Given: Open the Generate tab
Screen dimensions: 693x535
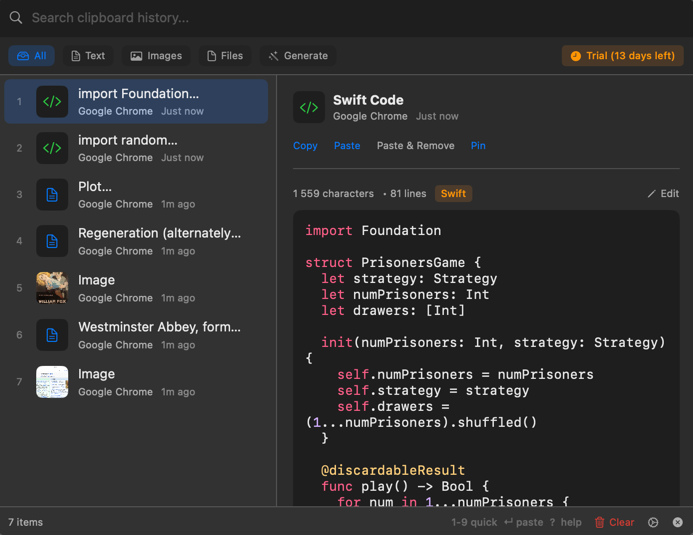Looking at the screenshot, I should pyautogui.click(x=298, y=56).
